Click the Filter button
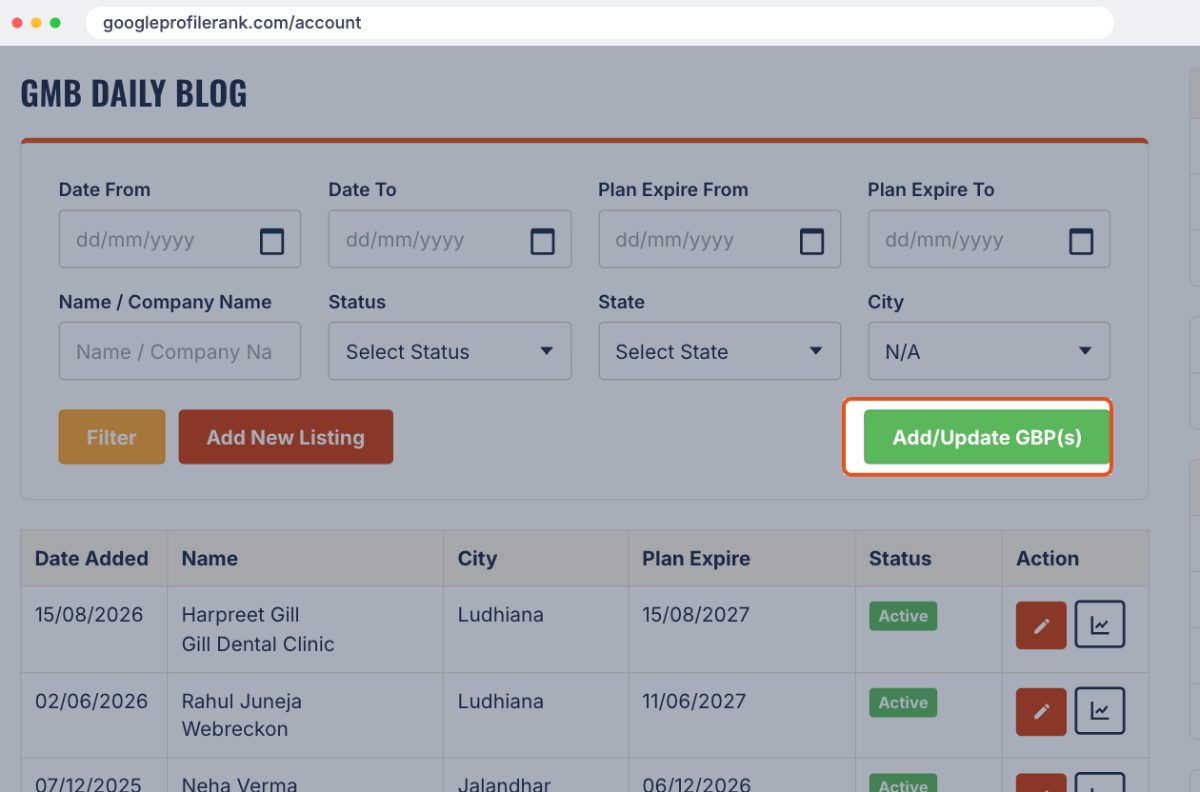1200x792 pixels. [x=112, y=437]
